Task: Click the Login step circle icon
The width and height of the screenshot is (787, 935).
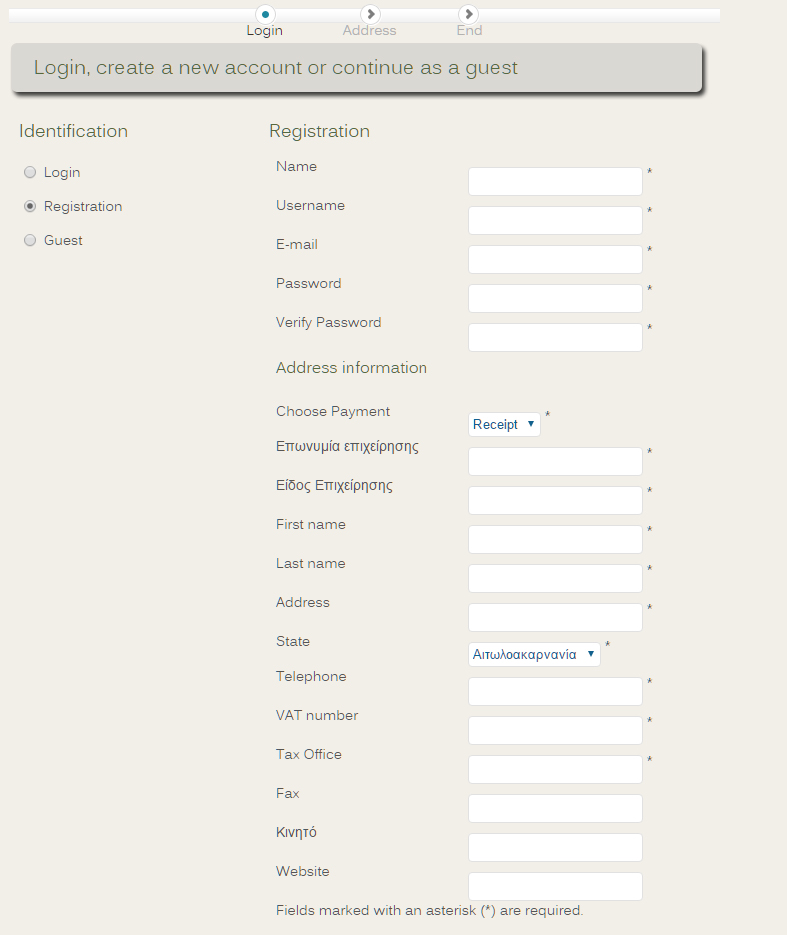Action: (x=265, y=14)
